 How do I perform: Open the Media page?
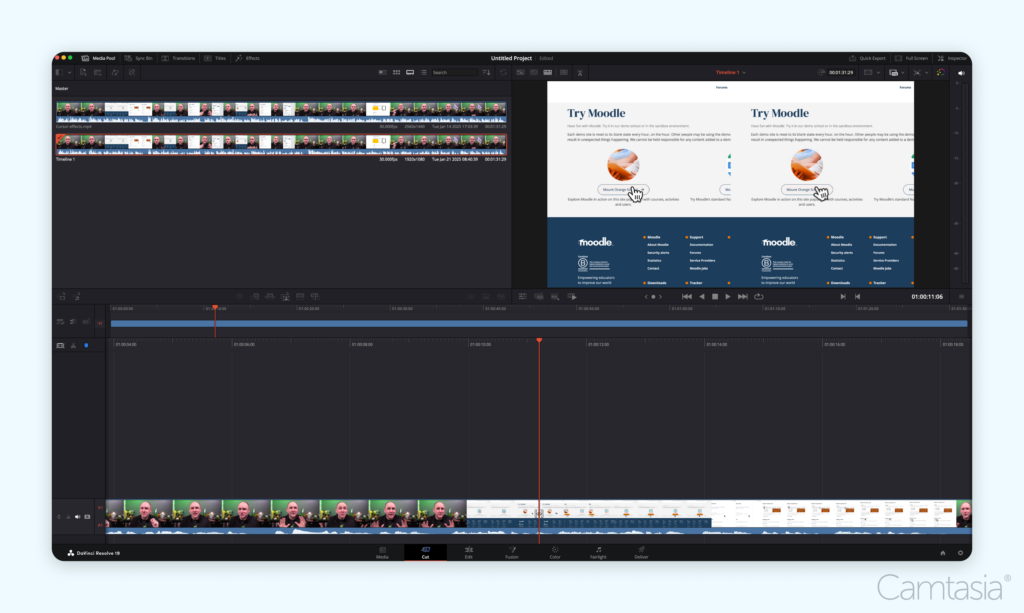click(383, 551)
